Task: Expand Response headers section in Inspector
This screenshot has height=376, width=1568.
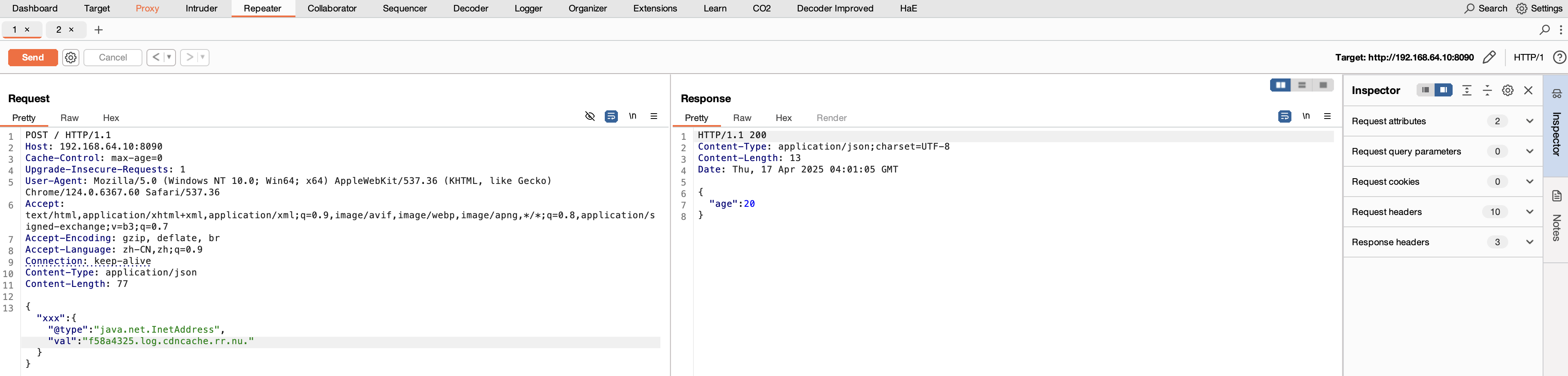Action: (x=1529, y=242)
